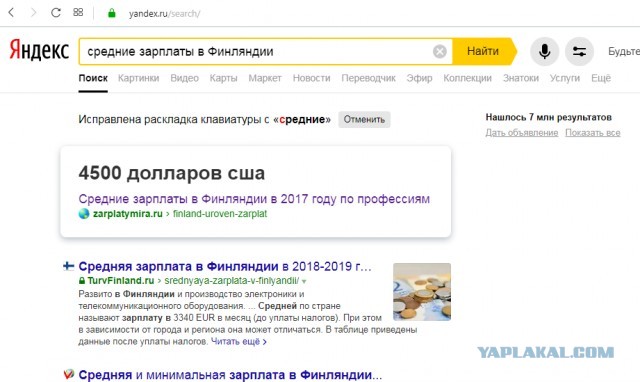The height and width of the screenshot is (382, 640).
Task: Click the TurvFinland.ru green padlock icon
Action: [82, 281]
